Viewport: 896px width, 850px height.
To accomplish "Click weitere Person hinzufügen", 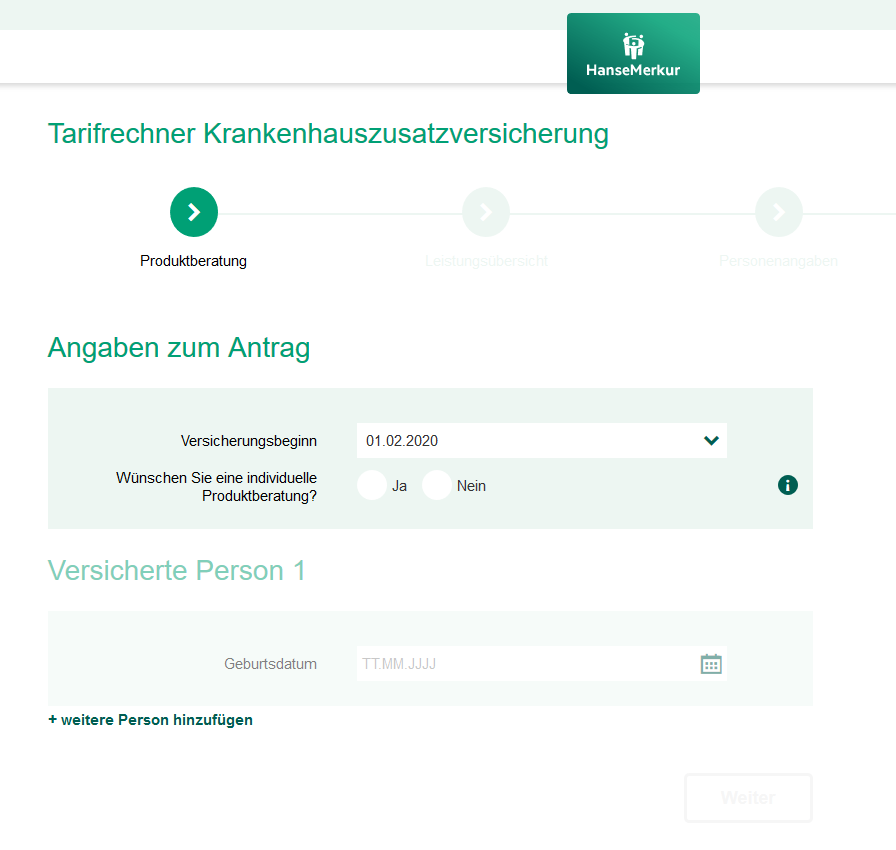I will pos(150,719).
